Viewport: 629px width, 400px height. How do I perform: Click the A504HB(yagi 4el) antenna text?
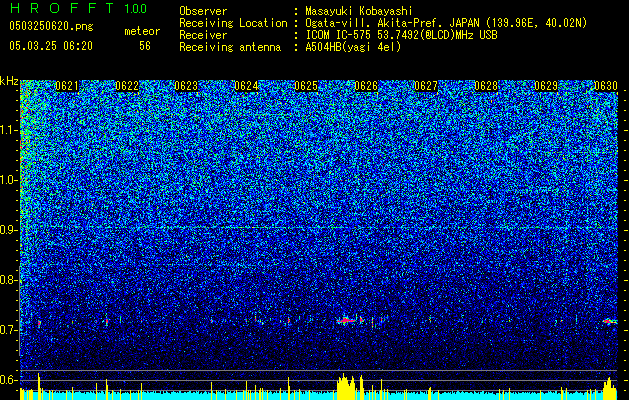tap(353, 47)
